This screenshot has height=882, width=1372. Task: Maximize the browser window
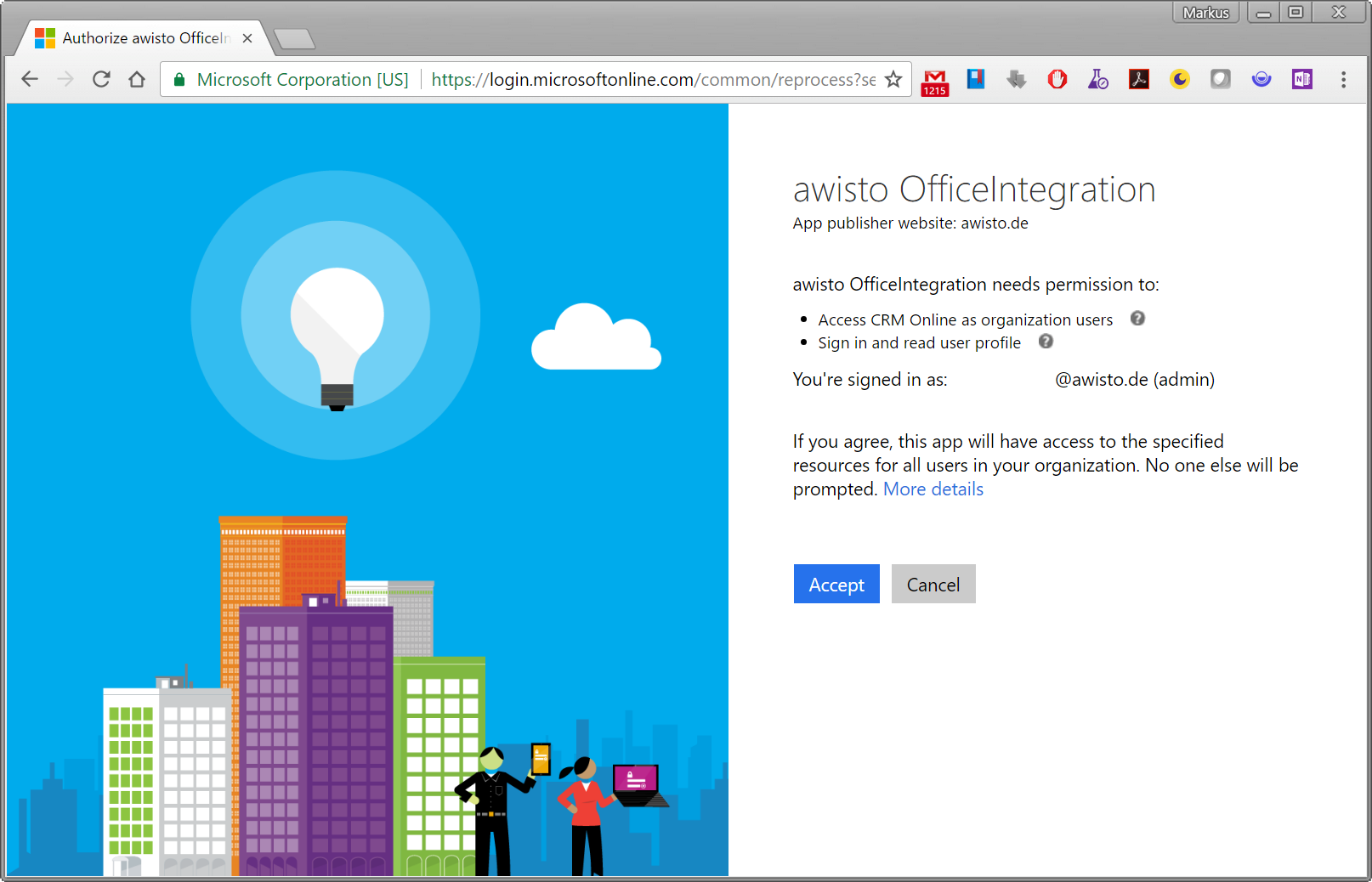coord(1295,12)
